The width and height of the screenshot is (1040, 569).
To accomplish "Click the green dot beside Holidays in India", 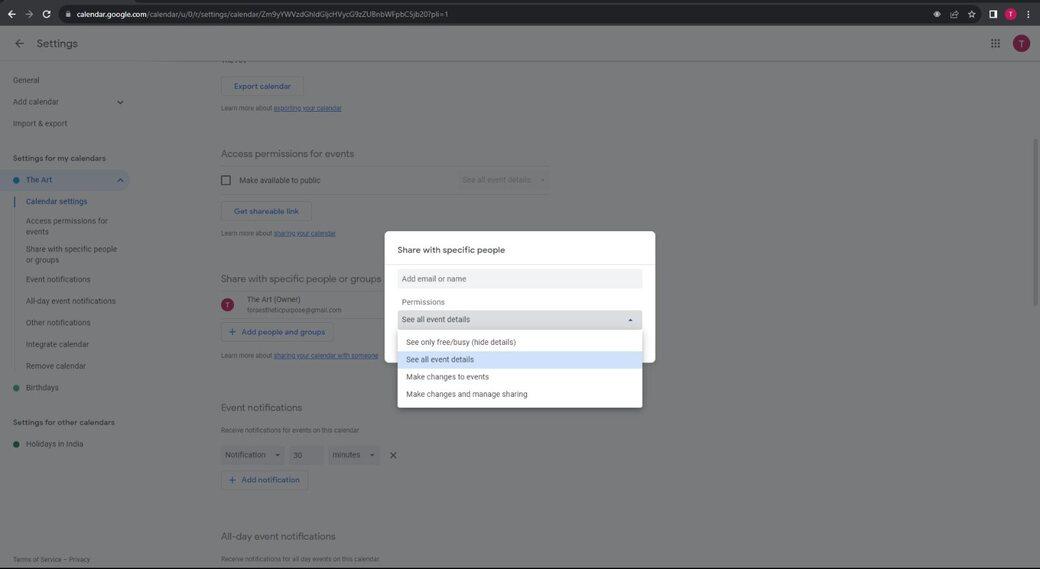I will point(16,444).
